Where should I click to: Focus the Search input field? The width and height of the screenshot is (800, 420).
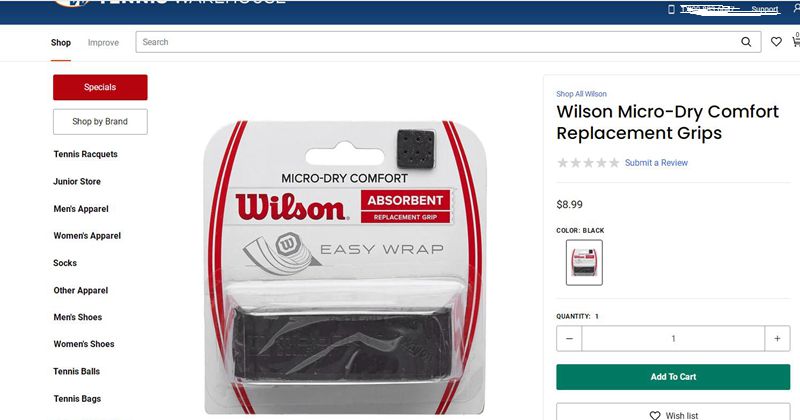(x=439, y=42)
